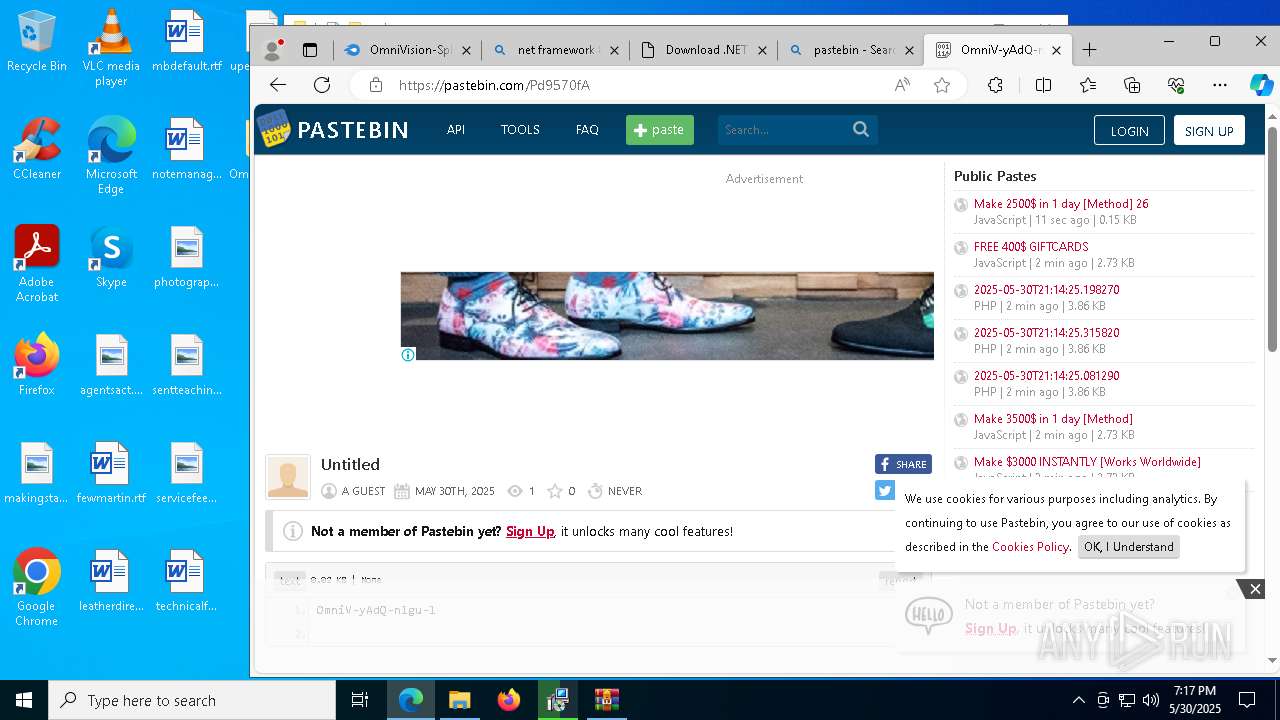
Task: Open paste 2025-05-30T21:14:25.198270
Action: pyautogui.click(x=1047, y=290)
